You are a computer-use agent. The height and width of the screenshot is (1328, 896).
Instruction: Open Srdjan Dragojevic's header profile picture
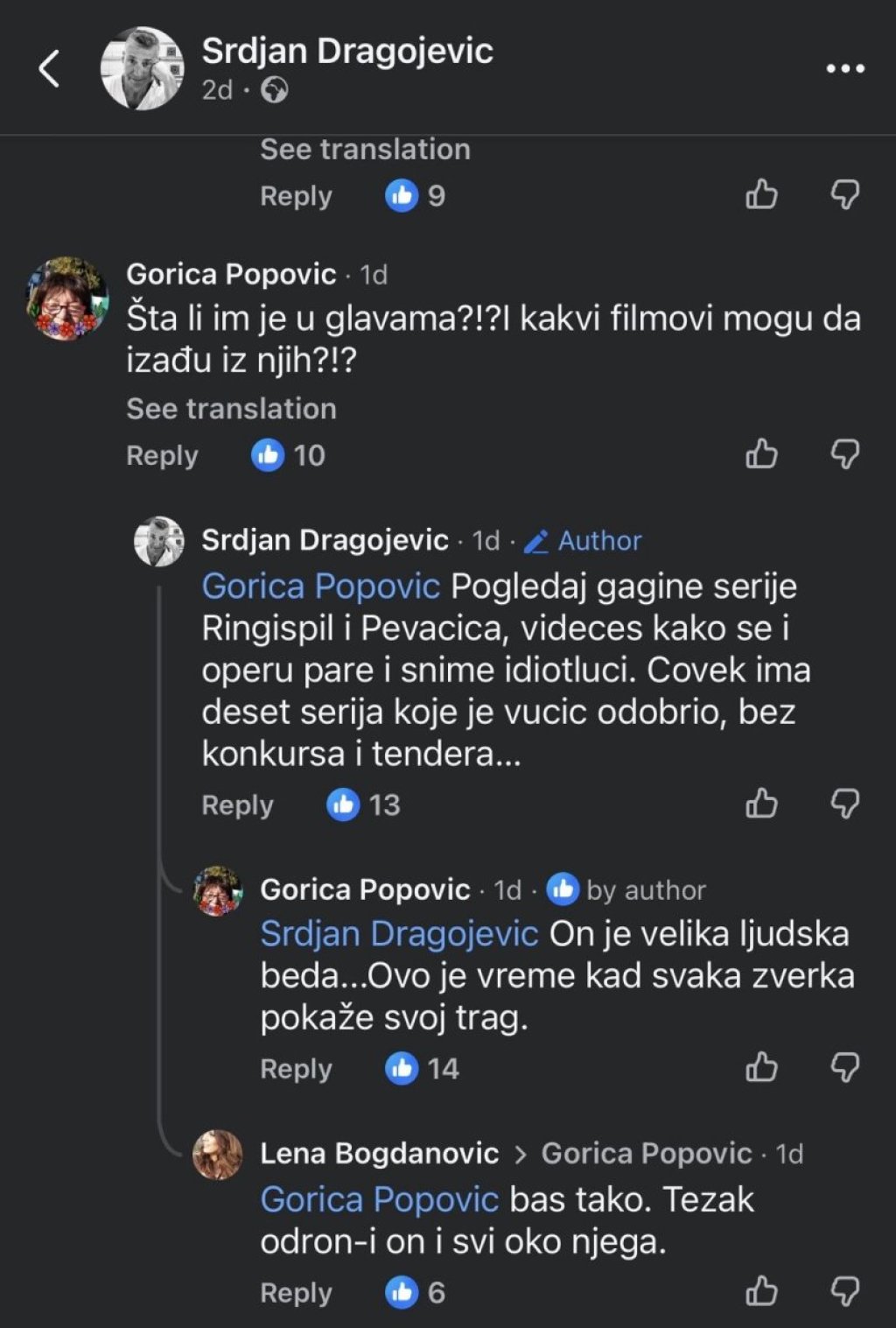tap(142, 68)
